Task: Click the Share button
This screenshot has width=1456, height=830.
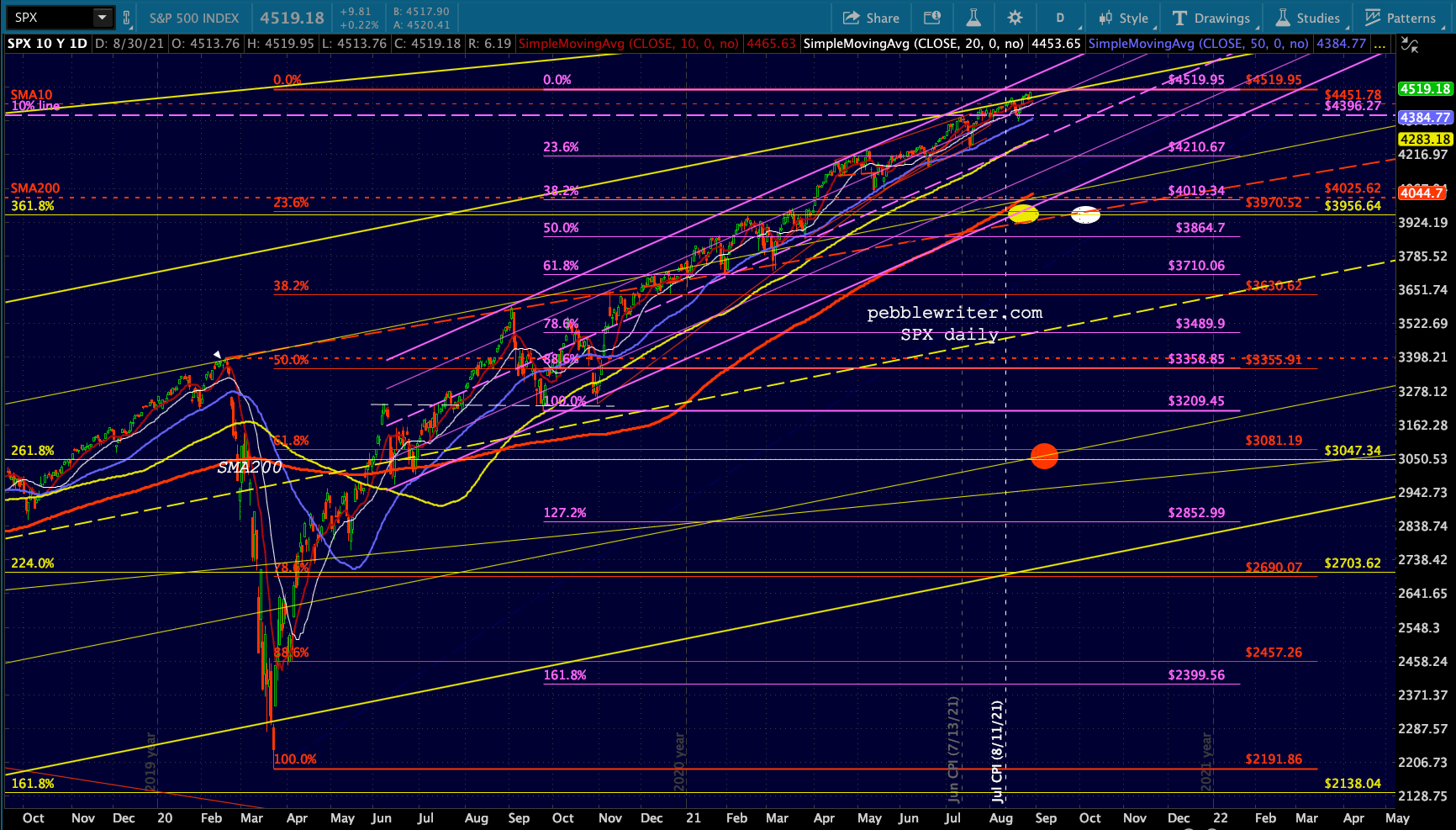Action: point(871,18)
